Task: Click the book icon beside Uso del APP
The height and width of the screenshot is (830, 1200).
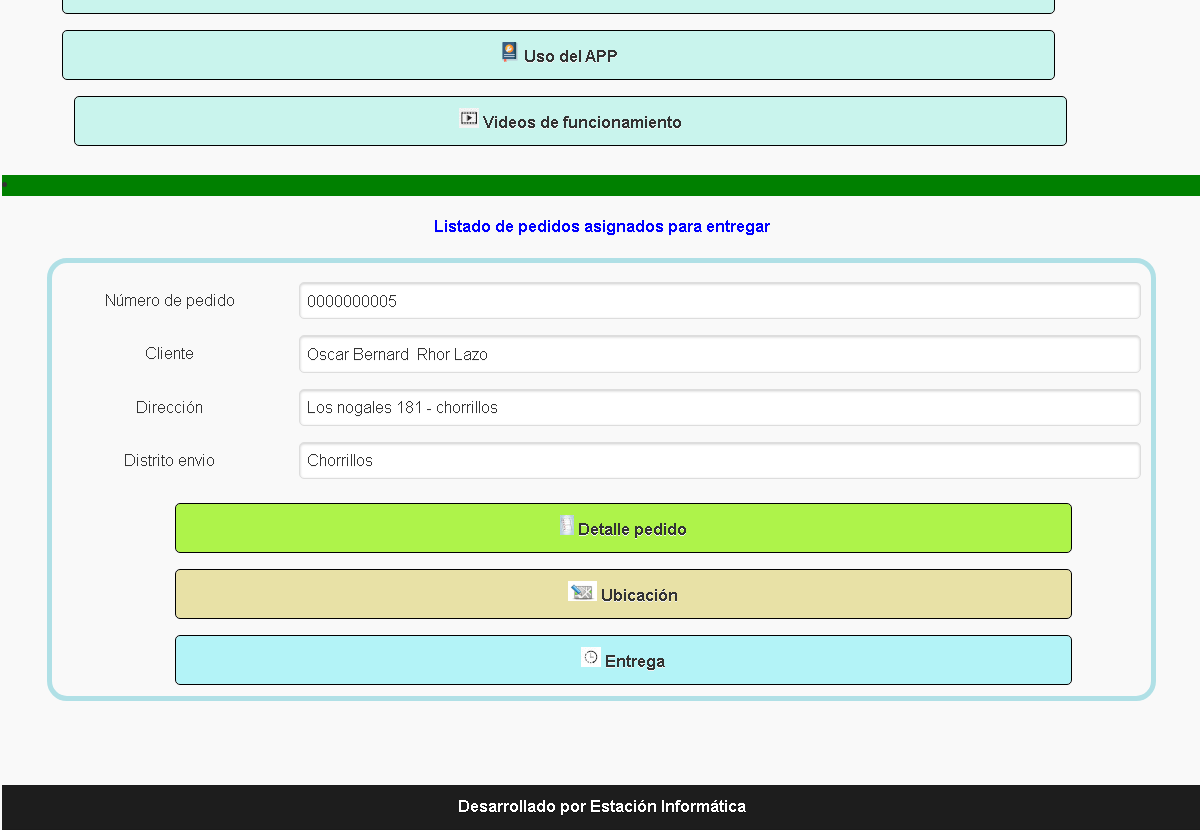Action: point(510,53)
